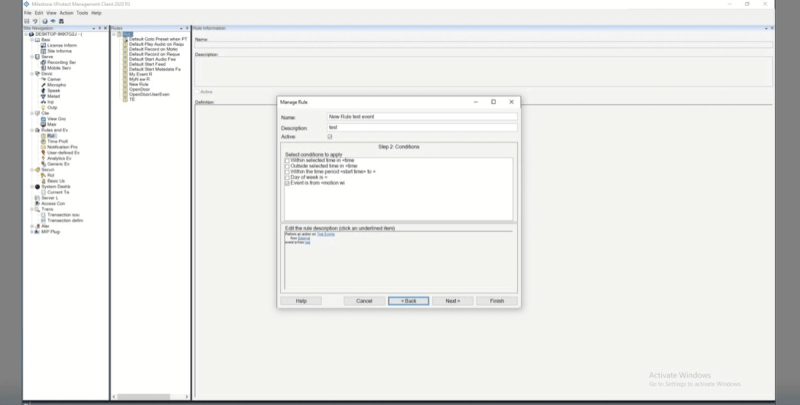800x405 pixels.
Task: Click the Manage Rule Description field
Action: [x=422, y=128]
